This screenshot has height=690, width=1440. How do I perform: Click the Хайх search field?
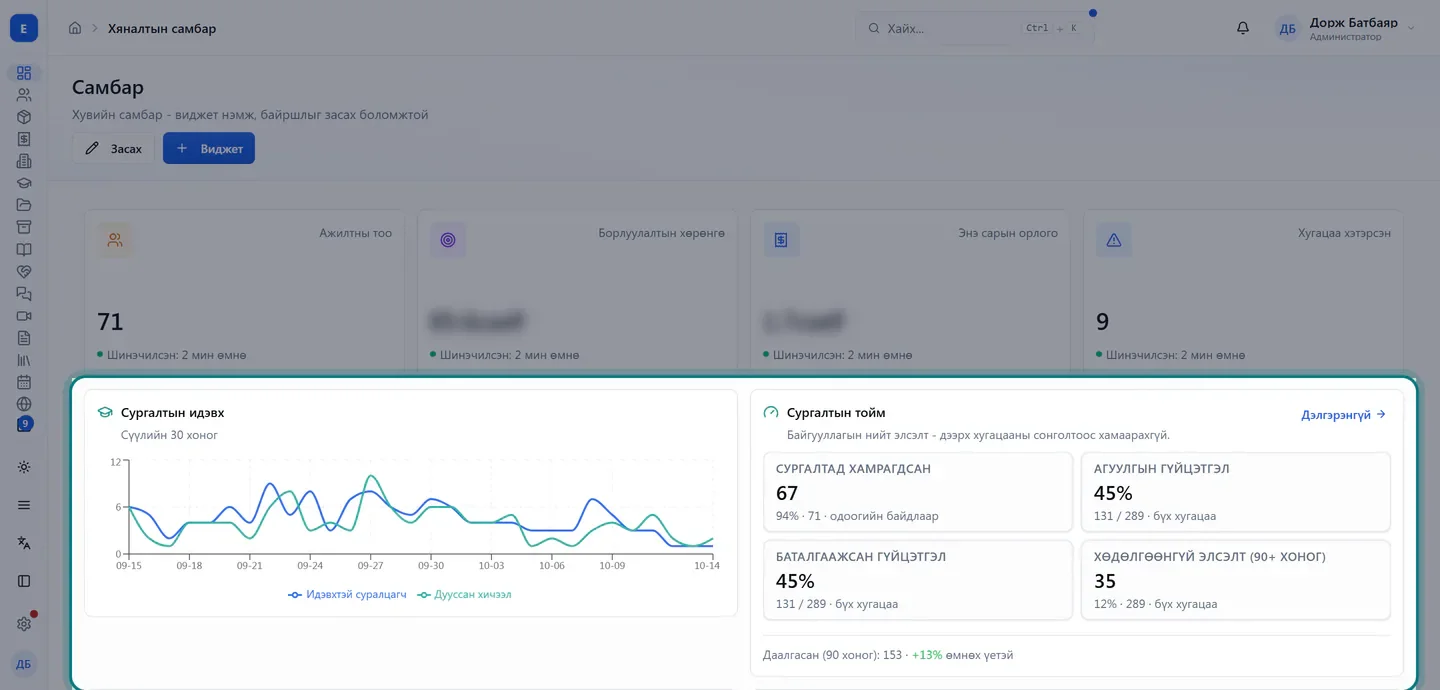(x=974, y=28)
